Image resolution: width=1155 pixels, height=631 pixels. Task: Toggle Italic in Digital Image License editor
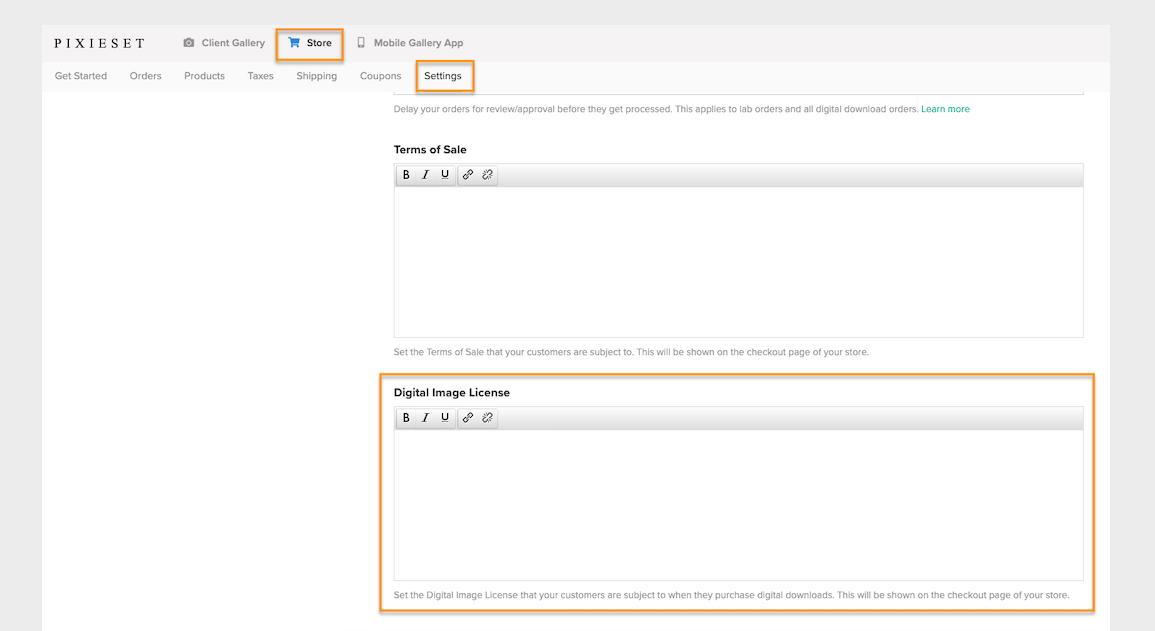425,417
